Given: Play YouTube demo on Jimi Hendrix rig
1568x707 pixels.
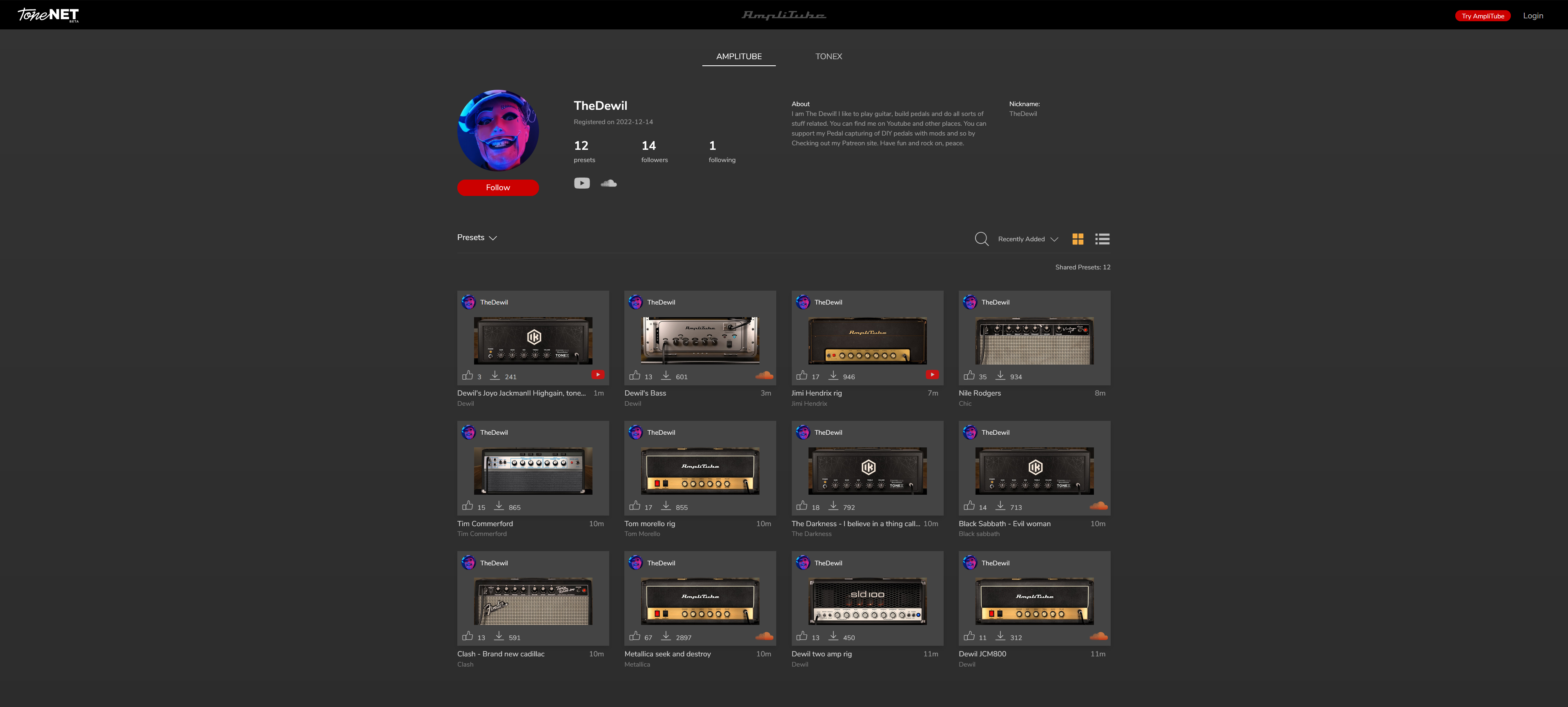Looking at the screenshot, I should [932, 375].
